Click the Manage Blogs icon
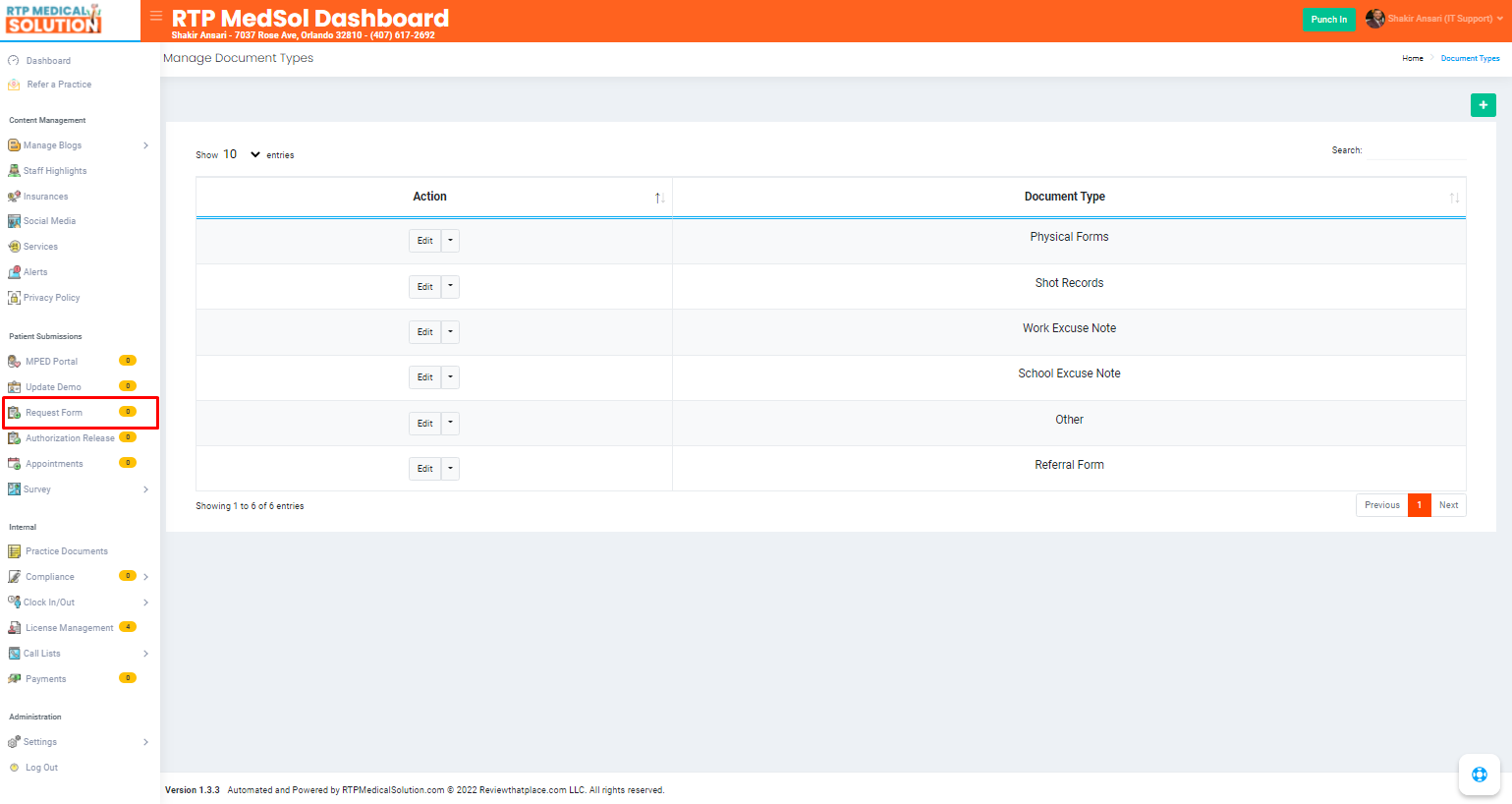Screen dimensions: 1512x804 (14, 145)
